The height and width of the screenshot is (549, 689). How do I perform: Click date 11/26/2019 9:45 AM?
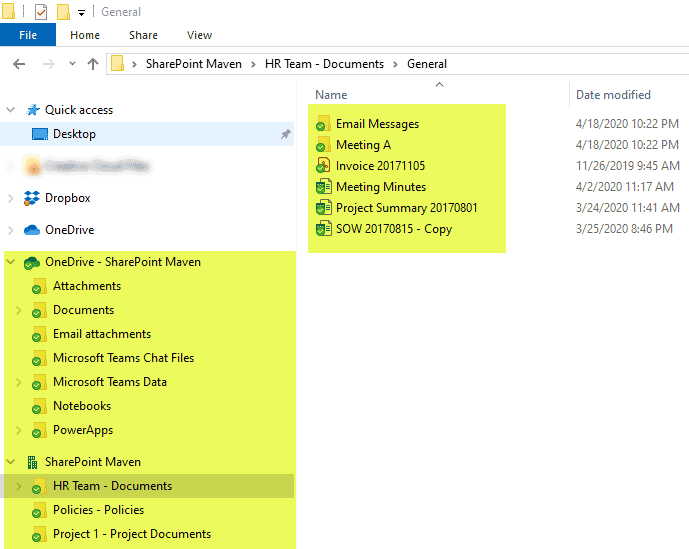click(x=627, y=166)
